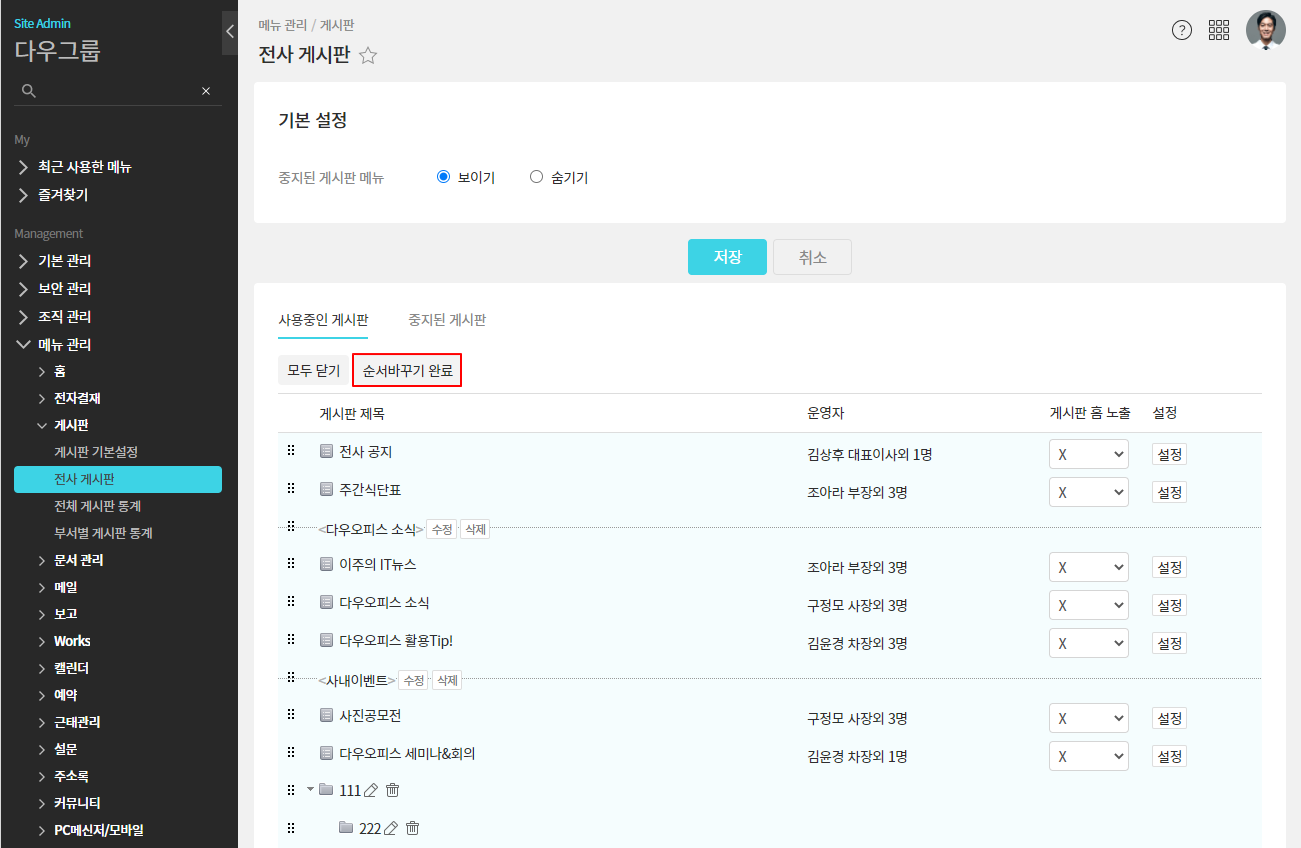Click the 순서바꾸기 완료 button
Image resolution: width=1301 pixels, height=848 pixels.
tap(407, 370)
